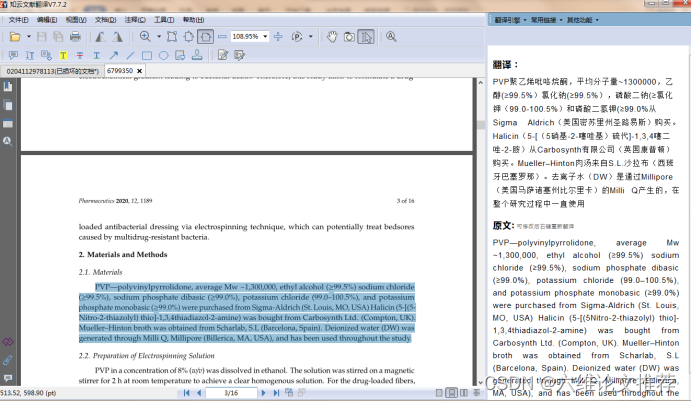
Task: Expand the open-file dropdown arrow
Action: (x=29, y=37)
